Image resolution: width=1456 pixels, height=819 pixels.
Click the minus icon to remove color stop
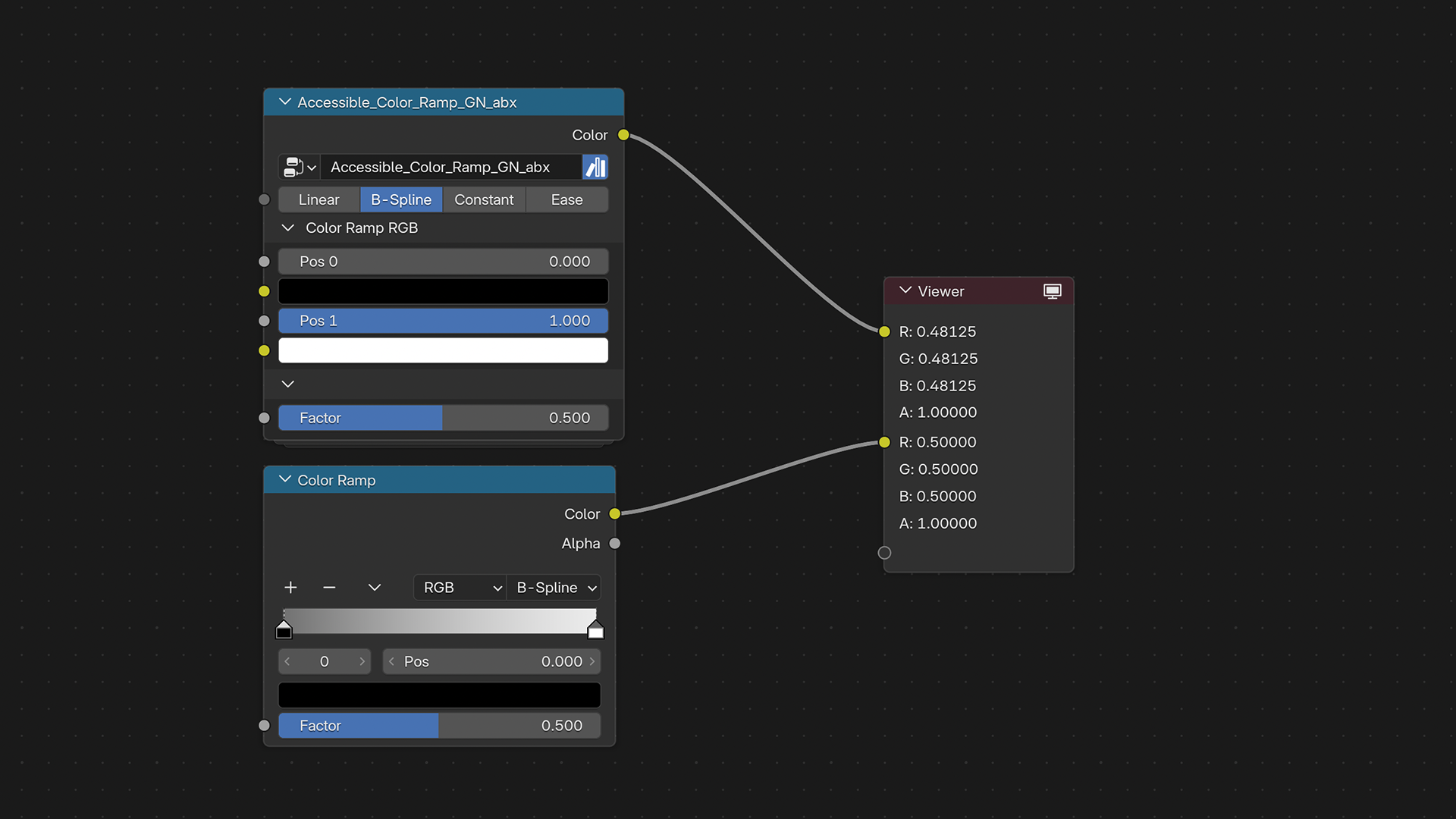(x=329, y=588)
